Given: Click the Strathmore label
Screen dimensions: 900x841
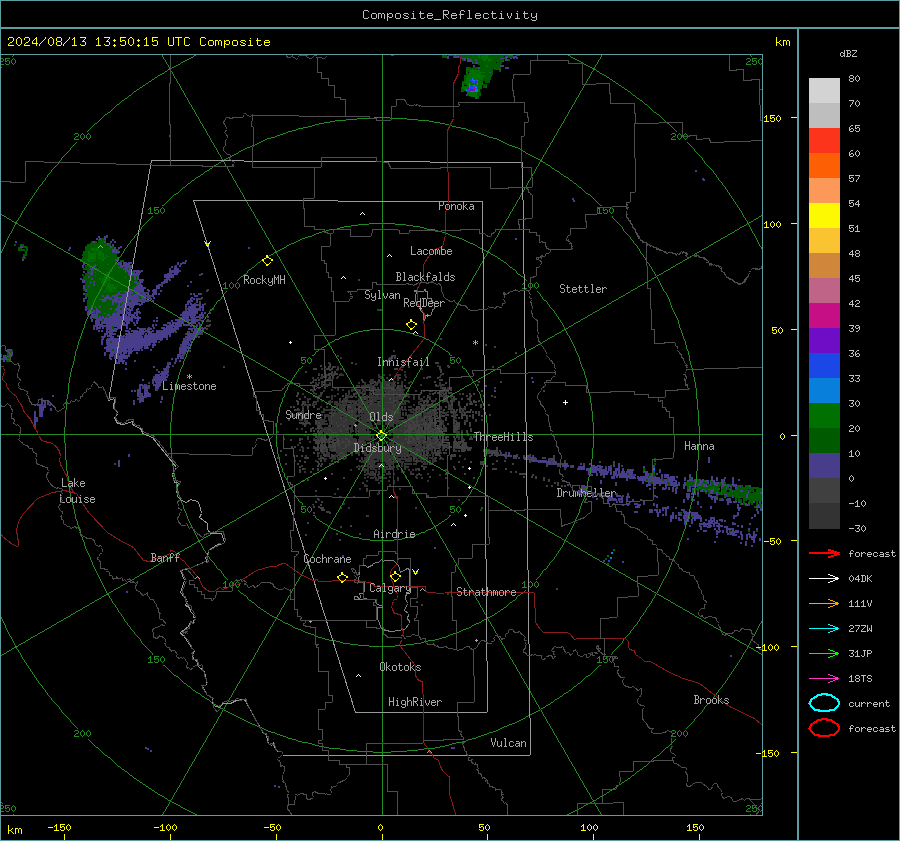Looking at the screenshot, I should tap(486, 592).
